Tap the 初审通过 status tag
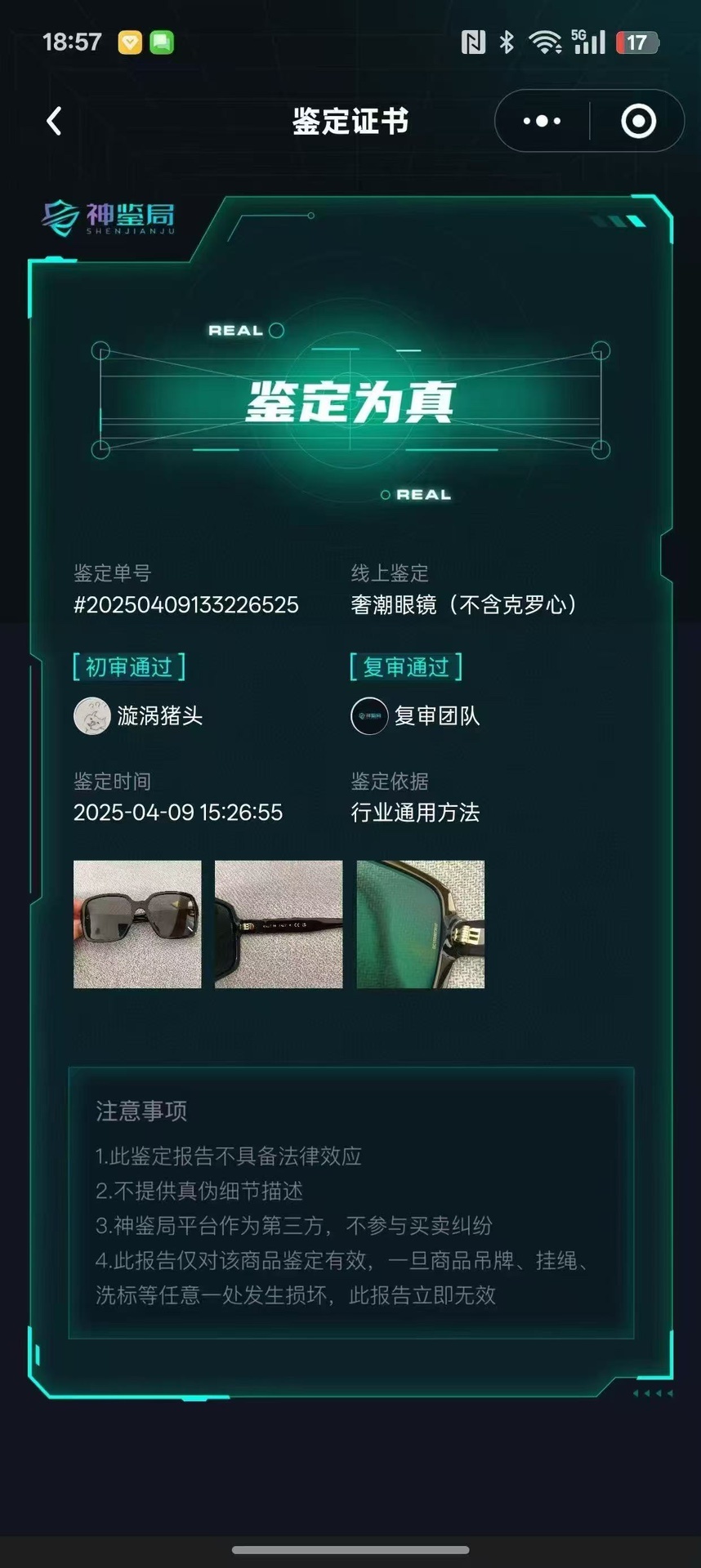The width and height of the screenshot is (701, 1568). [x=129, y=667]
